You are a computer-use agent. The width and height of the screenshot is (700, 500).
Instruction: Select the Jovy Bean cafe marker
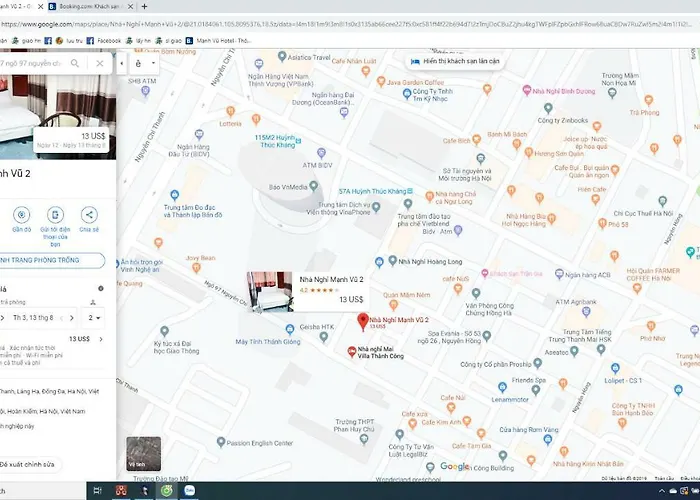pyautogui.click(x=196, y=267)
